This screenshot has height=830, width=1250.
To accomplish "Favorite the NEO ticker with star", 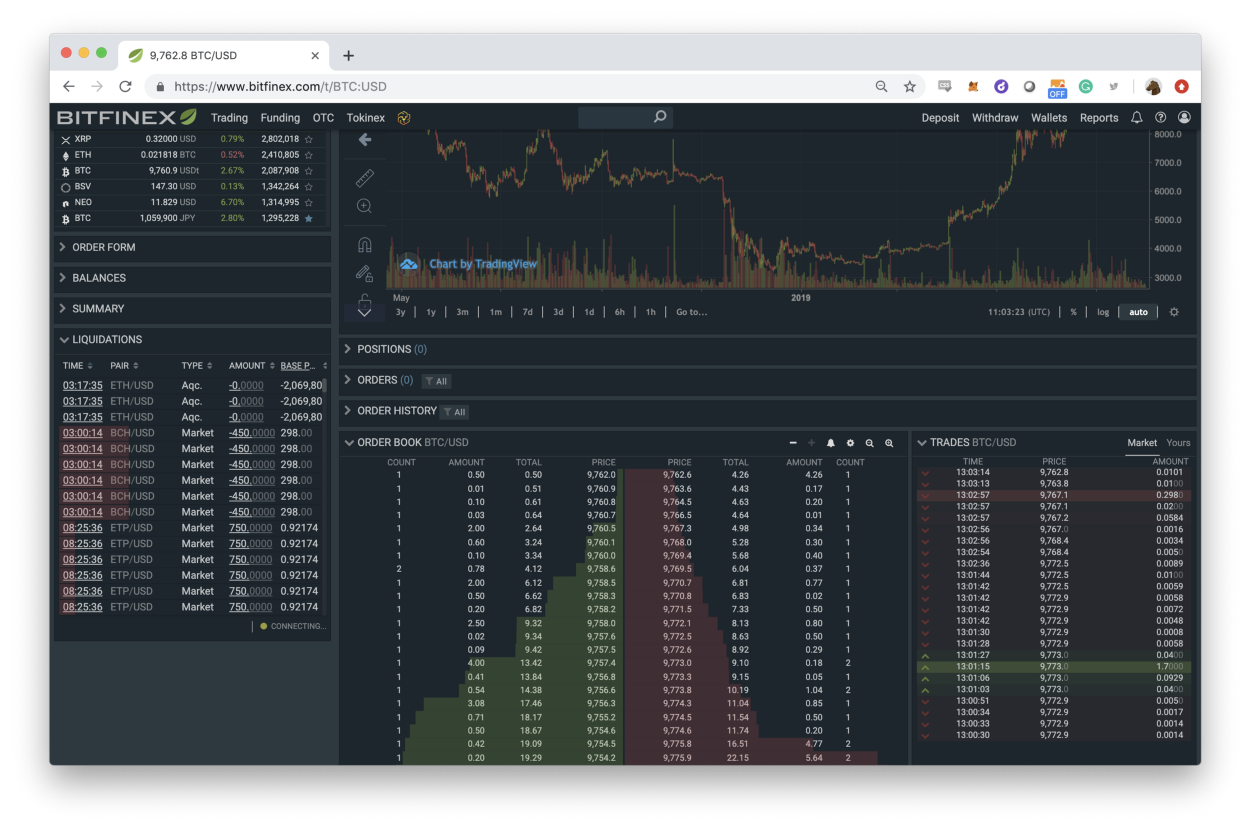I will point(309,203).
